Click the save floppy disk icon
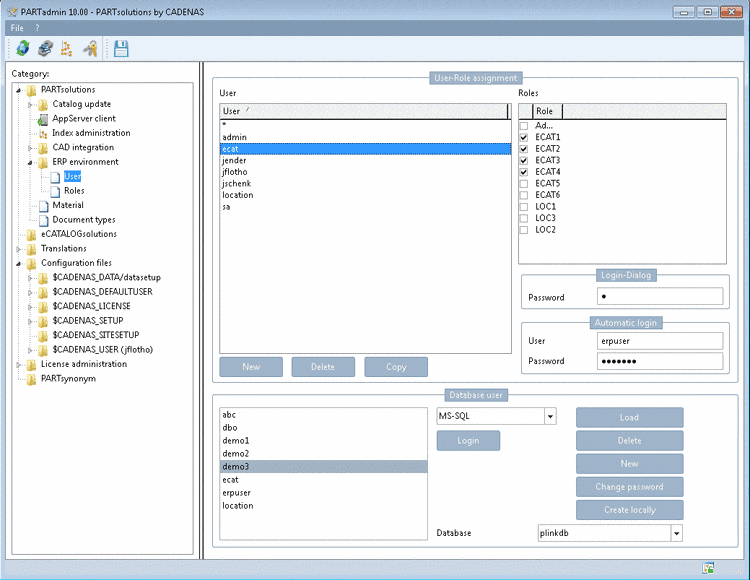Viewport: 750px width, 580px height. (x=121, y=48)
